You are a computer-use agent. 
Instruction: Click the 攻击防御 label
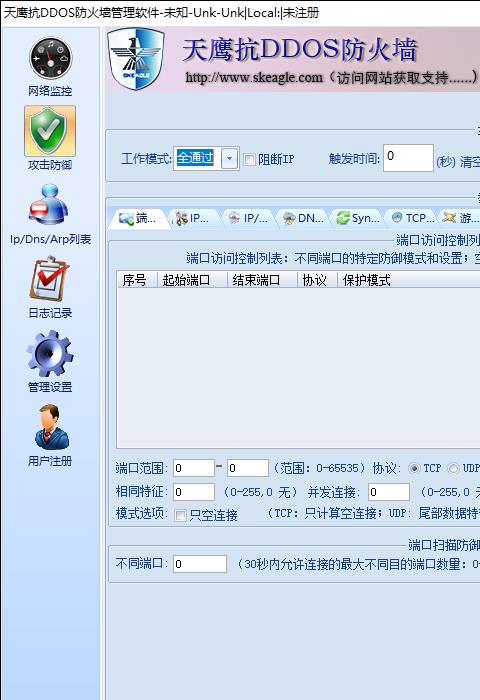pos(50,165)
